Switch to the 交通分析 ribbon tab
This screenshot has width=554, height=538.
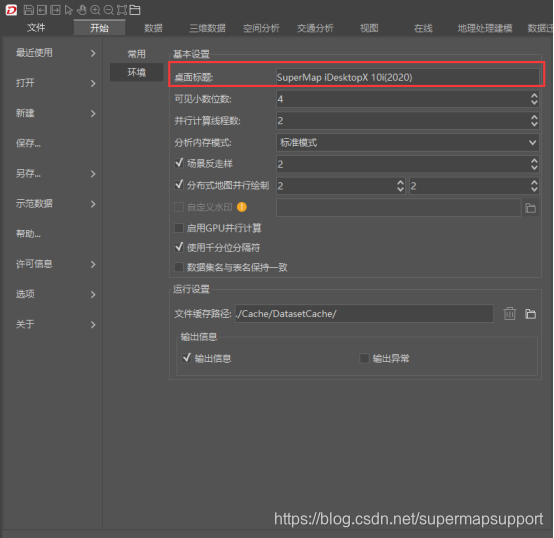pos(315,28)
